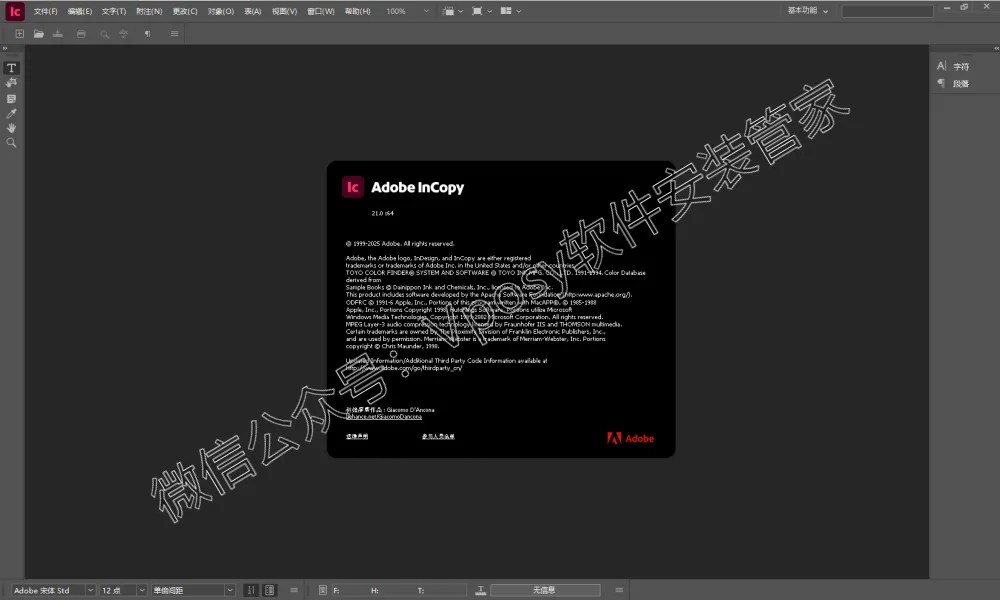This screenshot has width=1000, height=600.
Task: Switch to the 段落 panel tab
Action: pyautogui.click(x=962, y=83)
